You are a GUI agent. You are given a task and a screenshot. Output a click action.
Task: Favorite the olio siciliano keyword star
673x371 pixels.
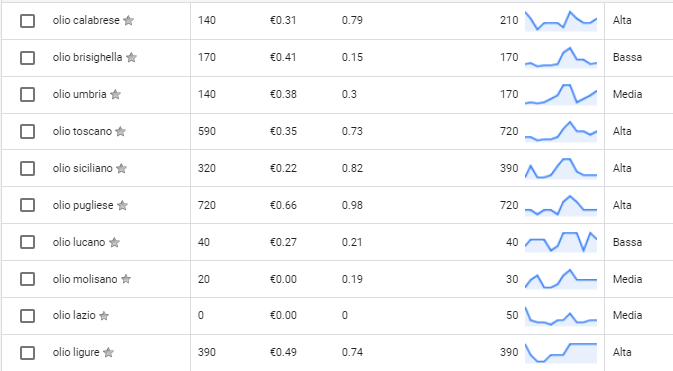[121, 168]
